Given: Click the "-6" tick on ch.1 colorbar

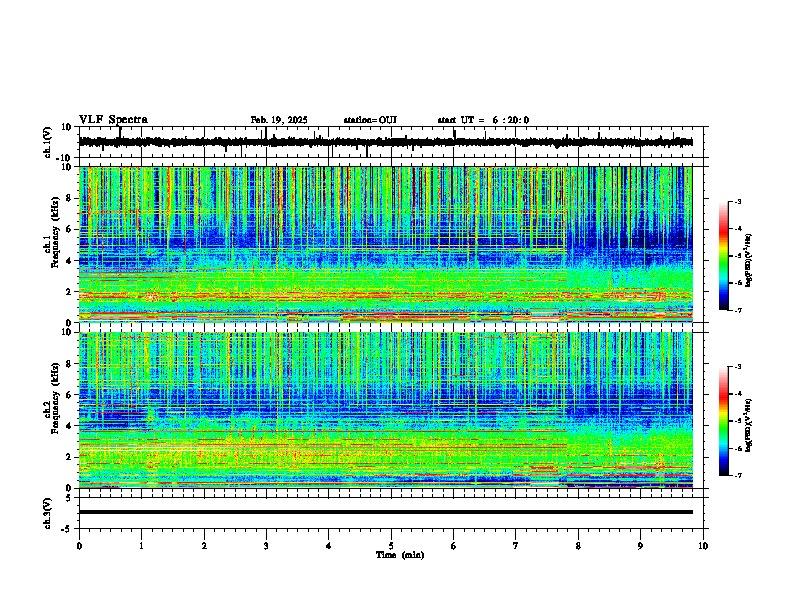Looking at the screenshot, I should click(738, 283).
